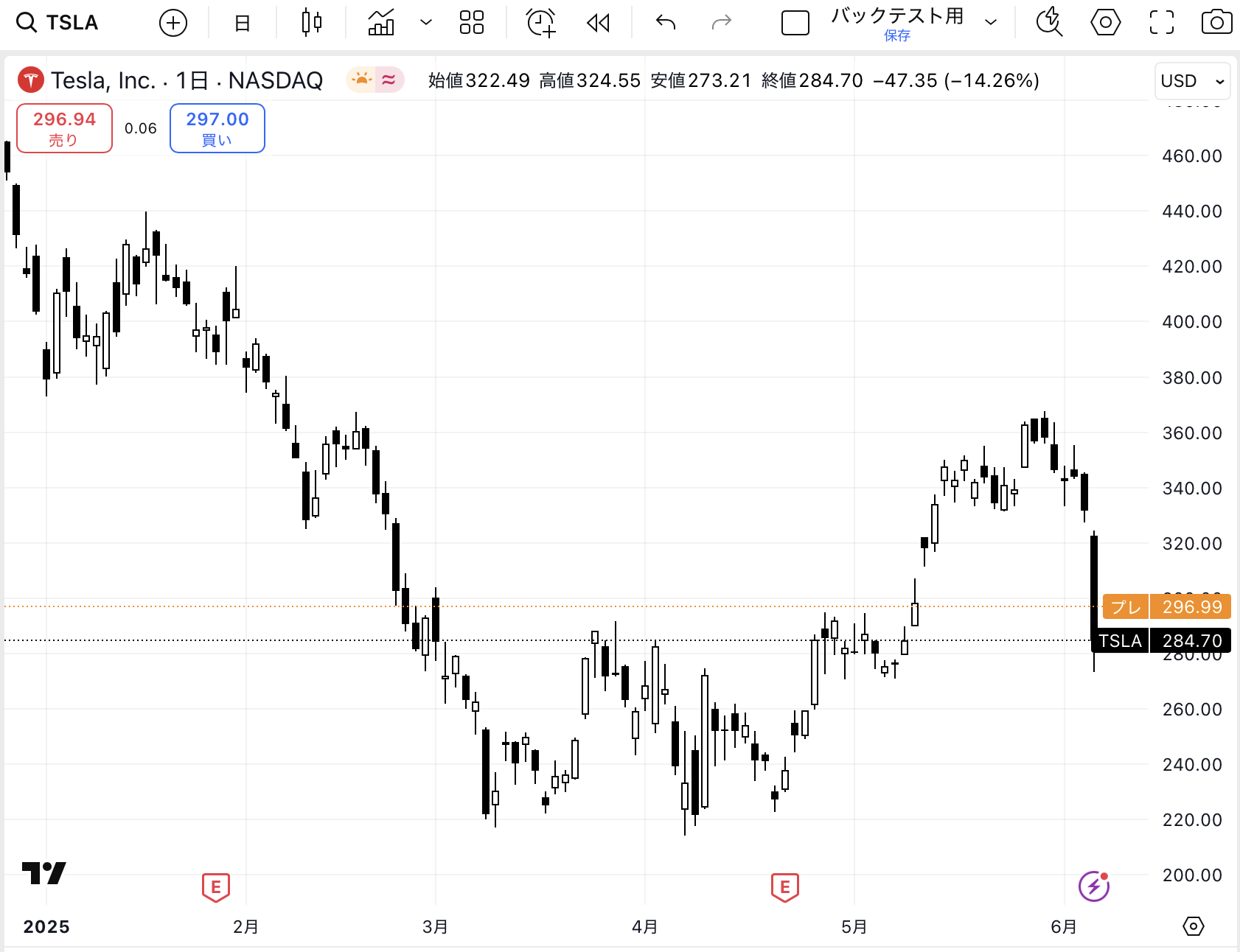Click the プレ 296.99 pre-market price label
The height and width of the screenshot is (952, 1240).
[x=1166, y=607]
